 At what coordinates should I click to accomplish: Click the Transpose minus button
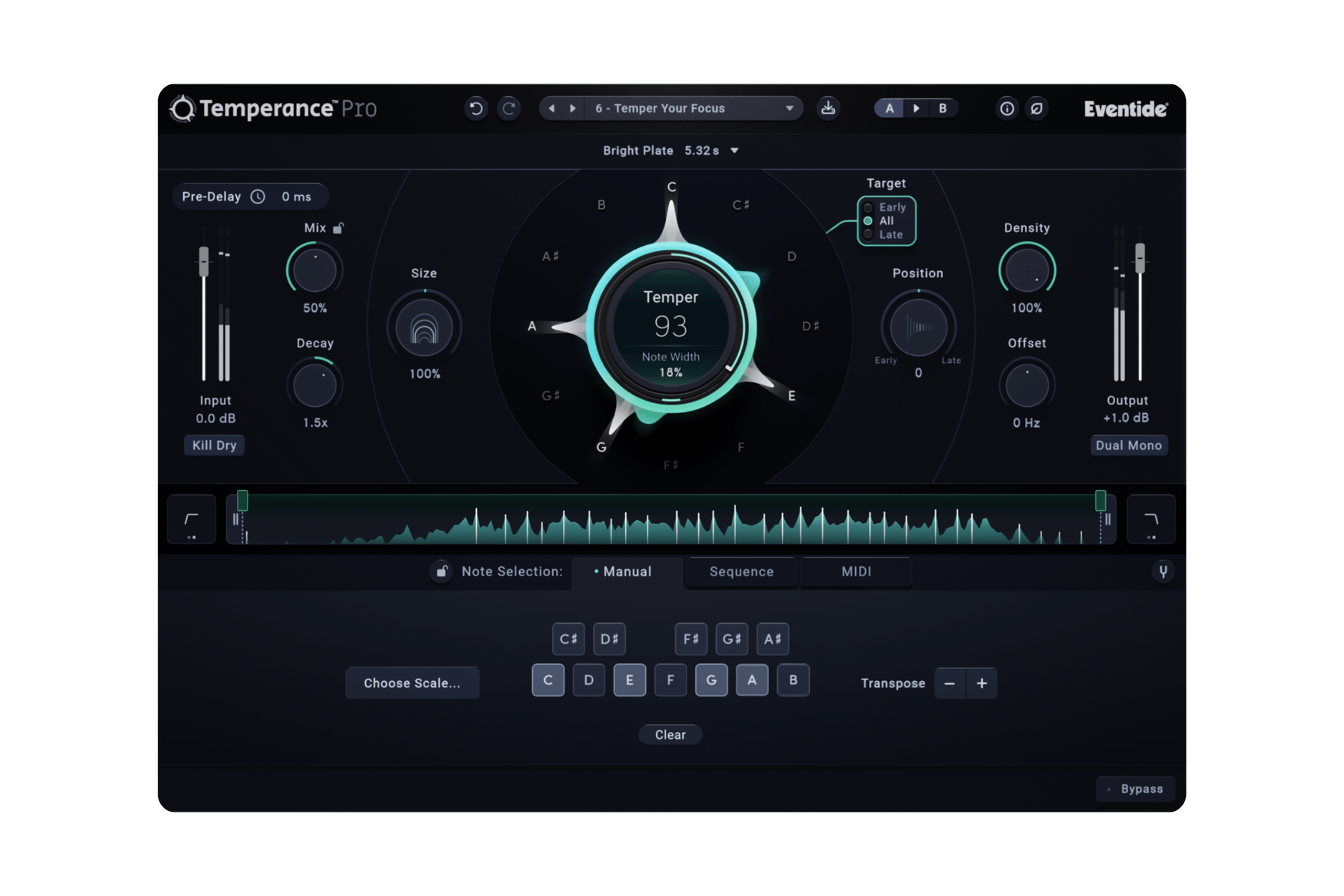[x=950, y=683]
